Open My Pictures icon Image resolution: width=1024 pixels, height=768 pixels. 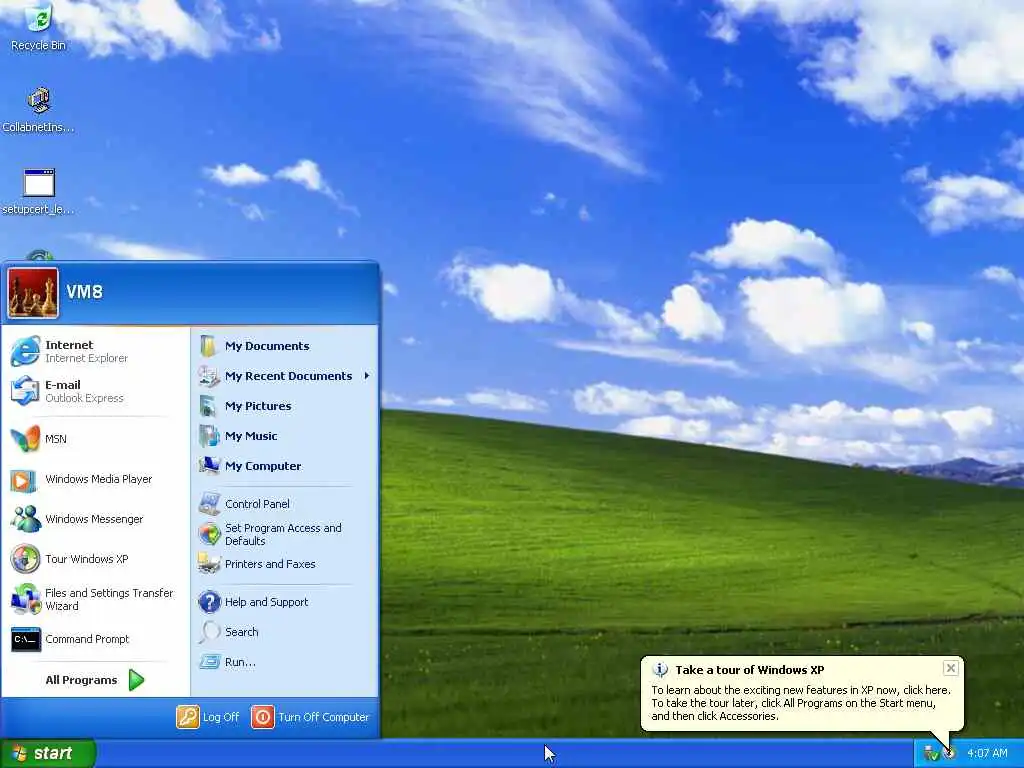point(208,406)
